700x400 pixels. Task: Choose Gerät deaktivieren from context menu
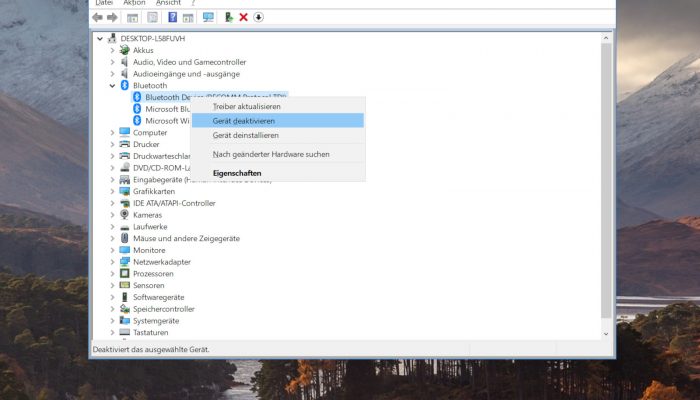(278, 121)
